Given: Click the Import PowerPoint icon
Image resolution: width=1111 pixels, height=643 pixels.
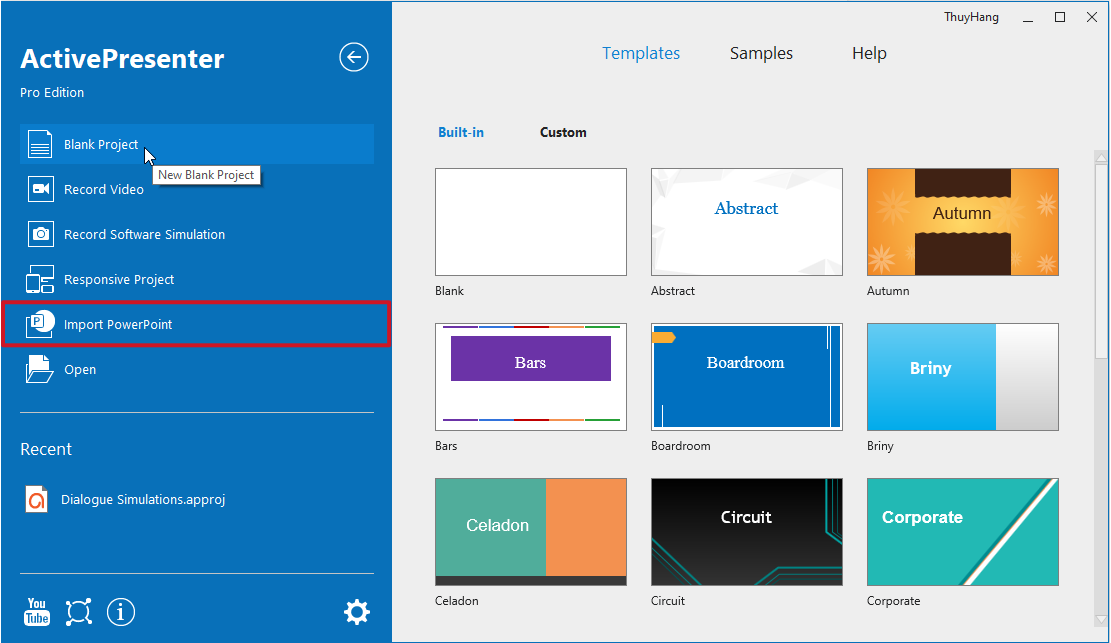Looking at the screenshot, I should click(40, 324).
